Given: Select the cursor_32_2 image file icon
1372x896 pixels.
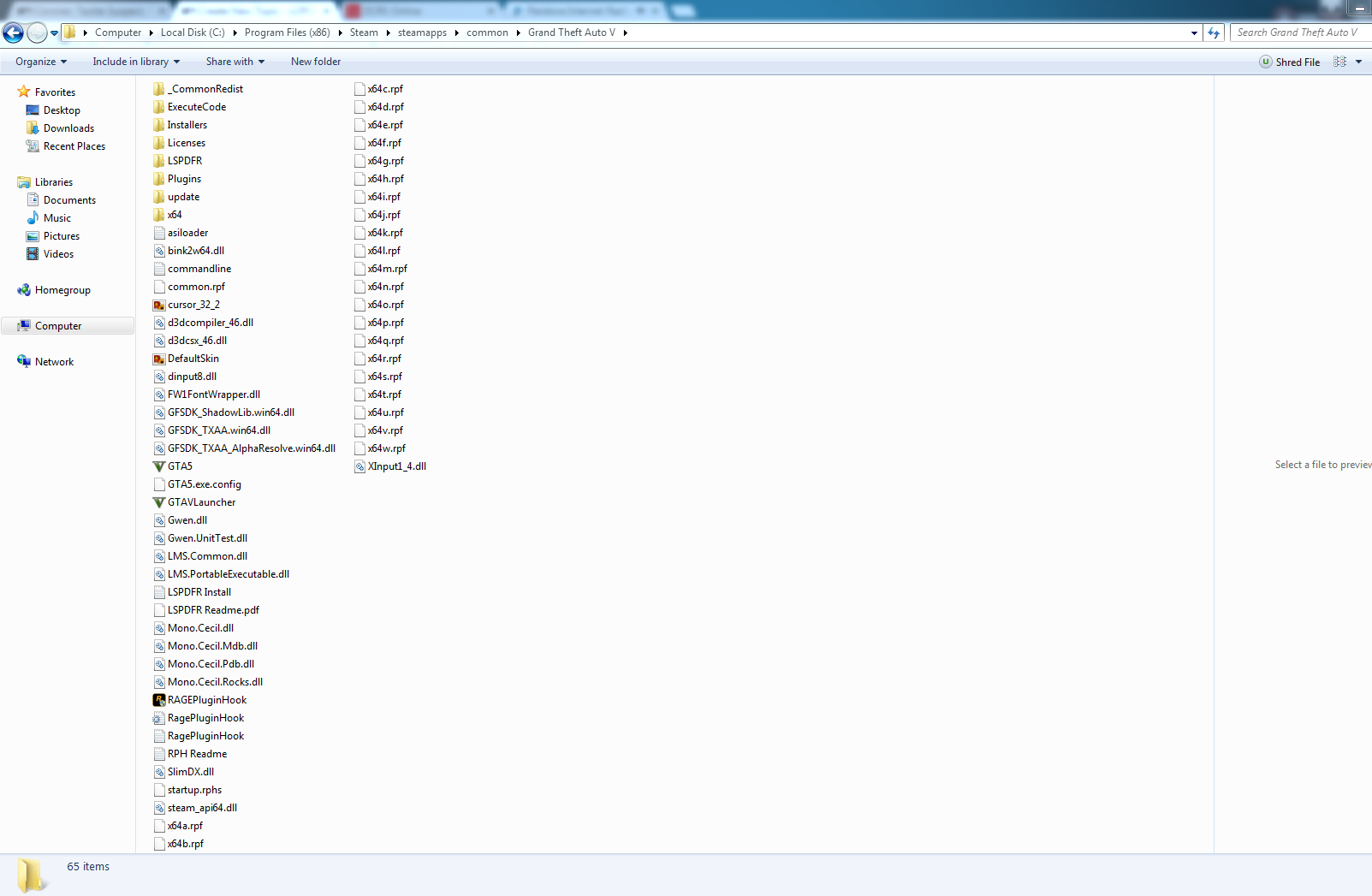Looking at the screenshot, I should tap(159, 305).
